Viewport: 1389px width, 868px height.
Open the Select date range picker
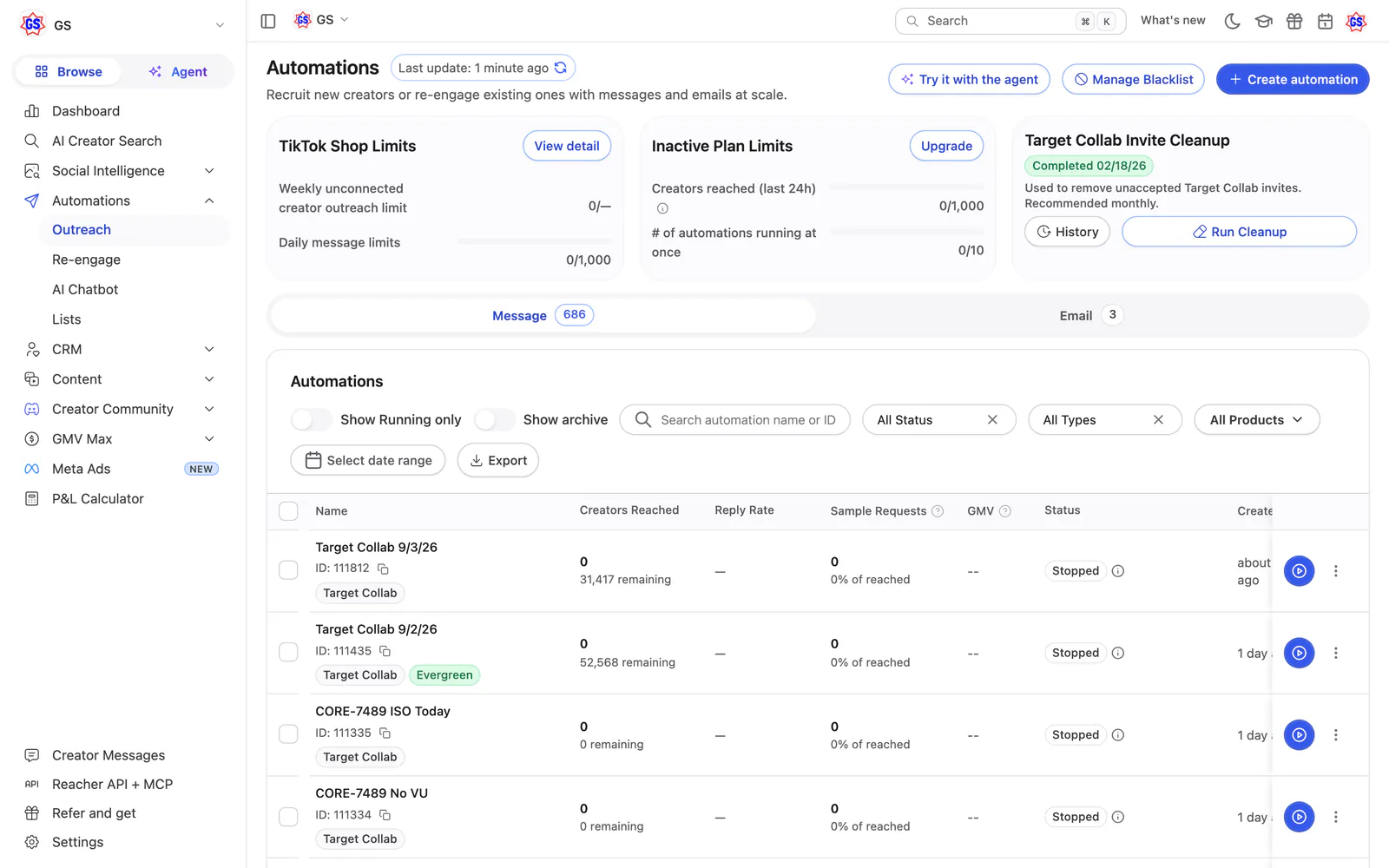coord(368,460)
